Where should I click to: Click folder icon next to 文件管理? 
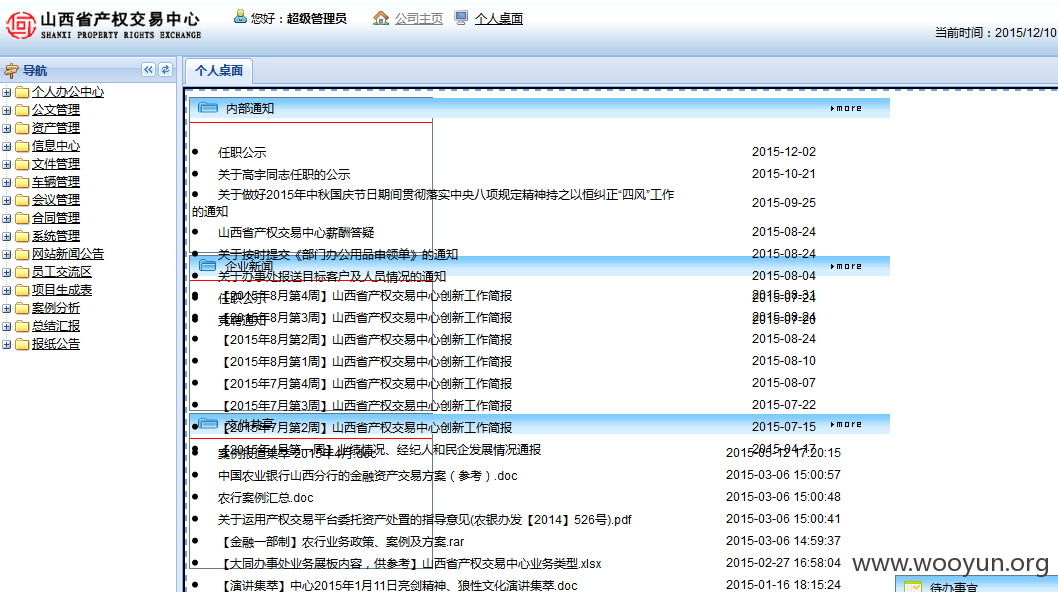22,164
